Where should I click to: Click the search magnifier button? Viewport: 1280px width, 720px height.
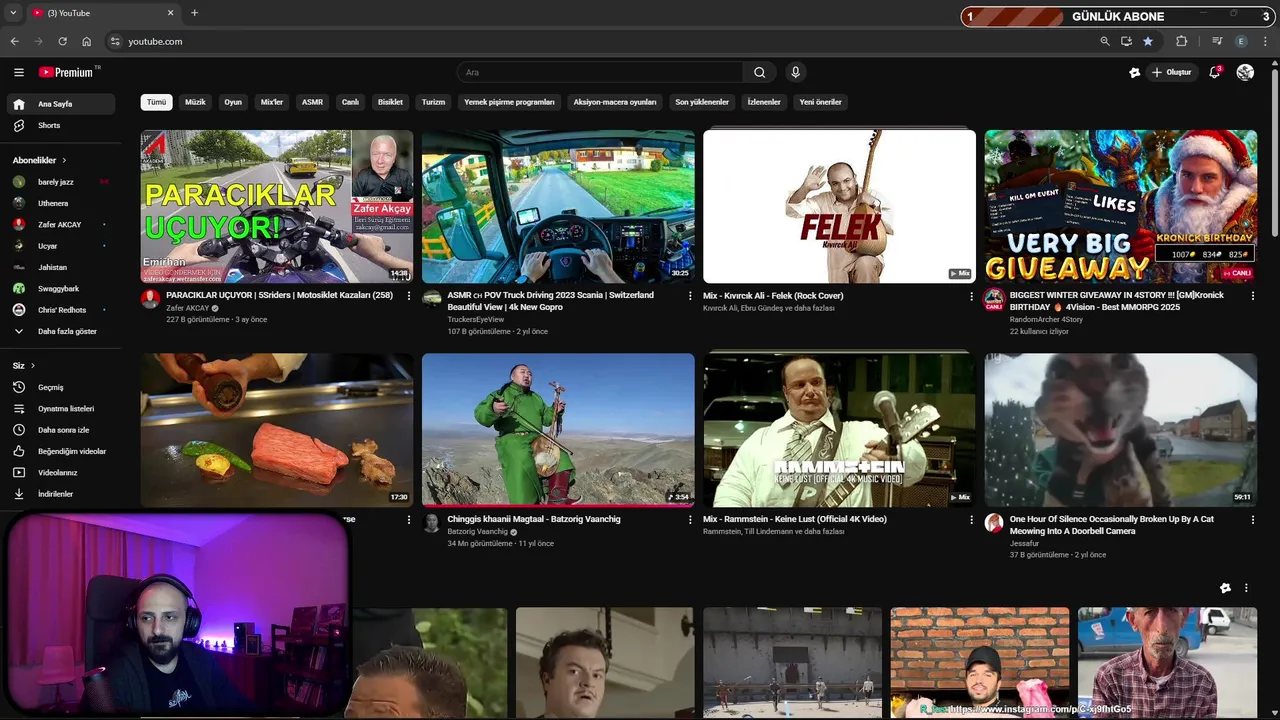(759, 72)
